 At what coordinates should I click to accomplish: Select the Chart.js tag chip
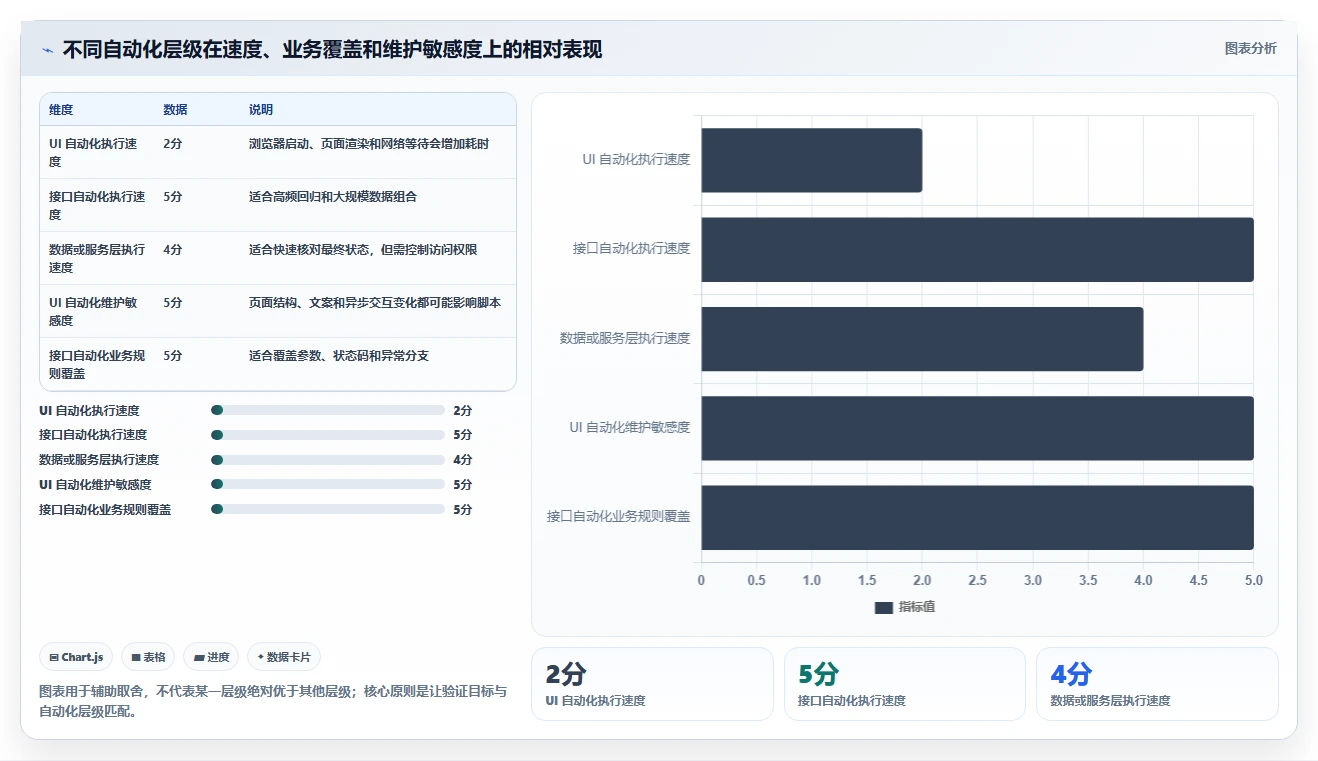pos(77,657)
